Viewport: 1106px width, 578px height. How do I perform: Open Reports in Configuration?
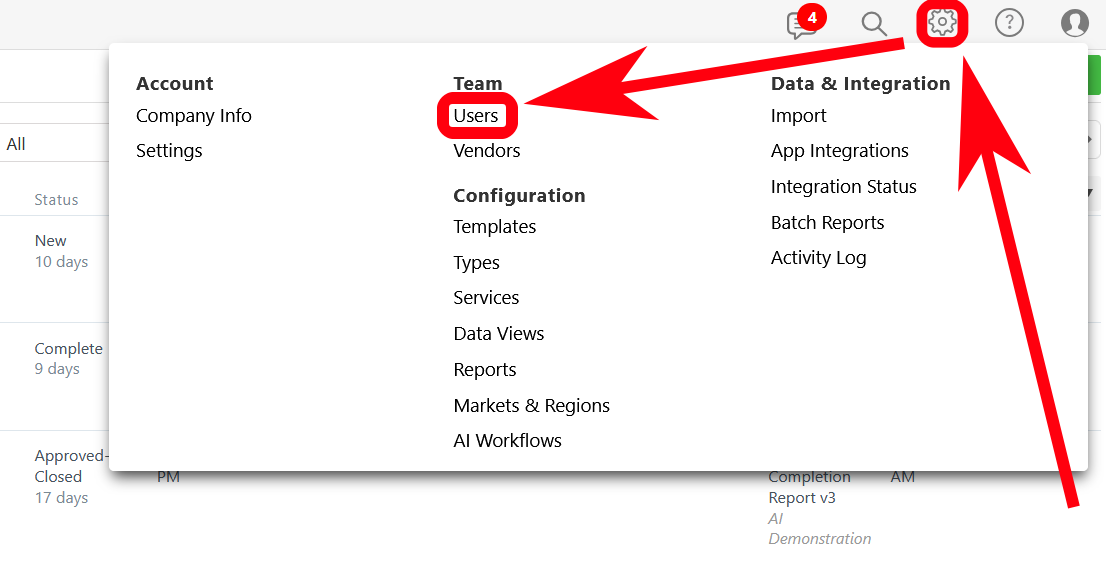485,370
